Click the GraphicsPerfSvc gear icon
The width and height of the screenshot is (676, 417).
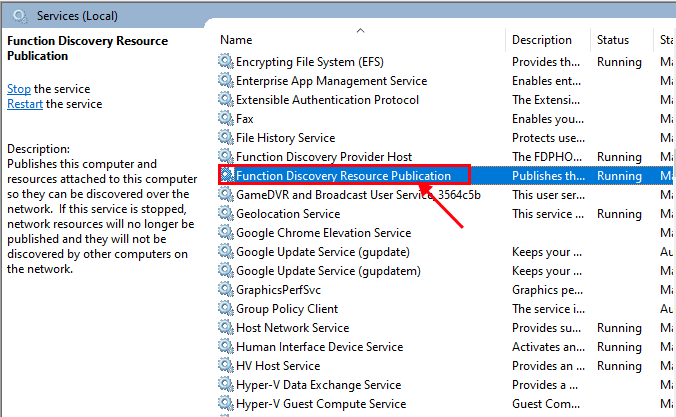tap(226, 290)
